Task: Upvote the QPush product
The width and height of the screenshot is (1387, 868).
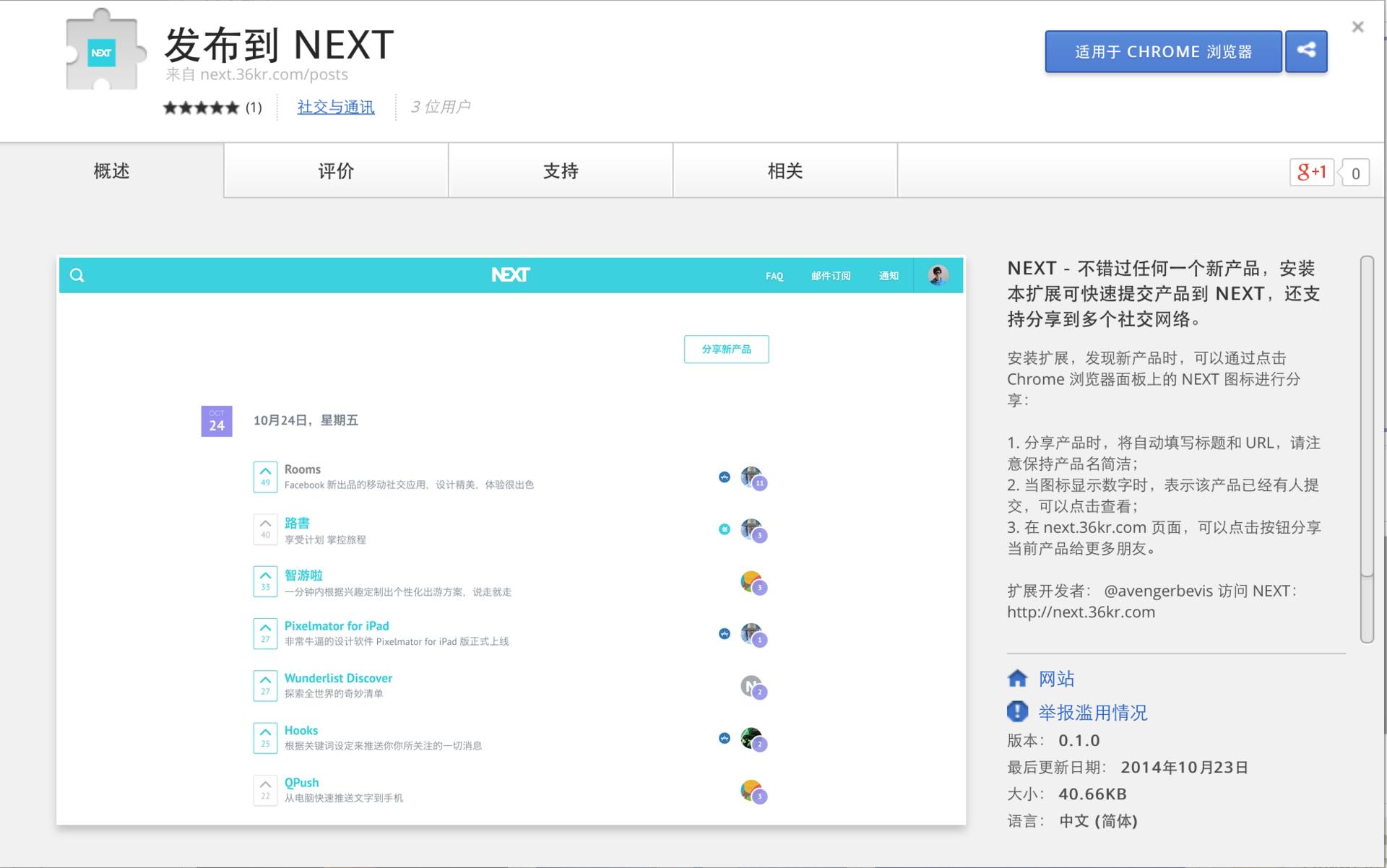Action: [265, 790]
